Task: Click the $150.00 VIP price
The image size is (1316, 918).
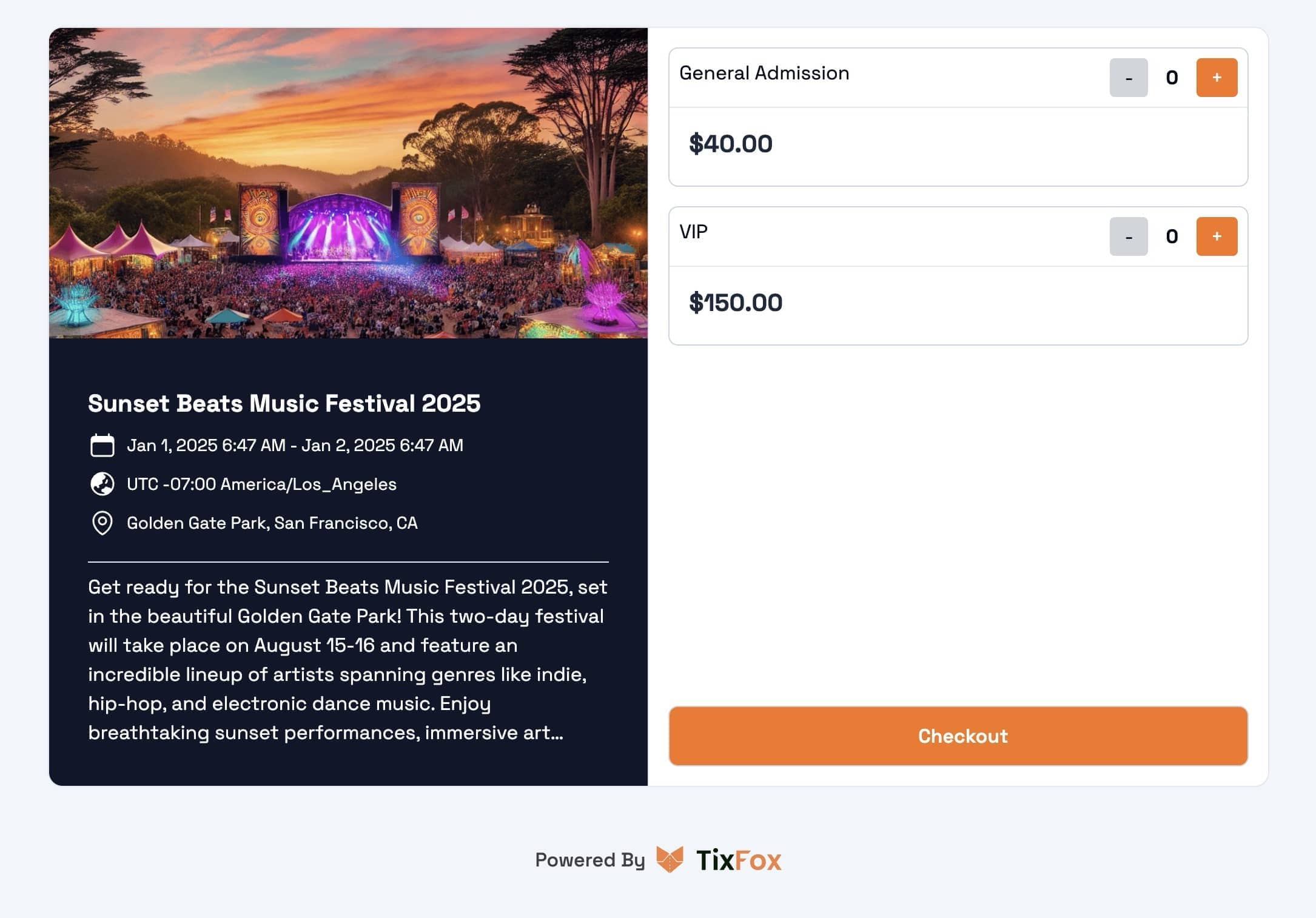Action: [x=735, y=303]
